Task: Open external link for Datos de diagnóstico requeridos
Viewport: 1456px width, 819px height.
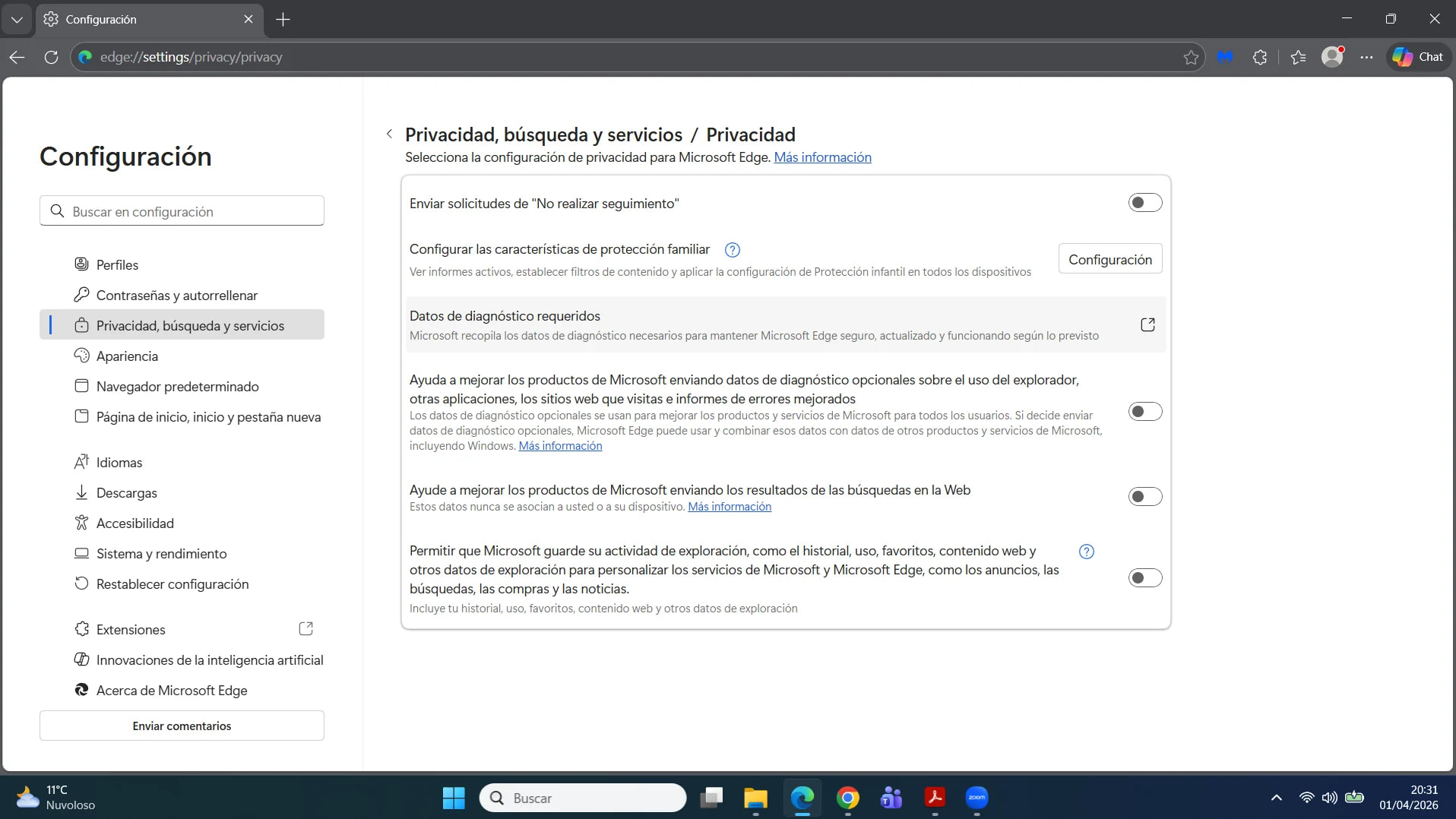Action: [1148, 325]
